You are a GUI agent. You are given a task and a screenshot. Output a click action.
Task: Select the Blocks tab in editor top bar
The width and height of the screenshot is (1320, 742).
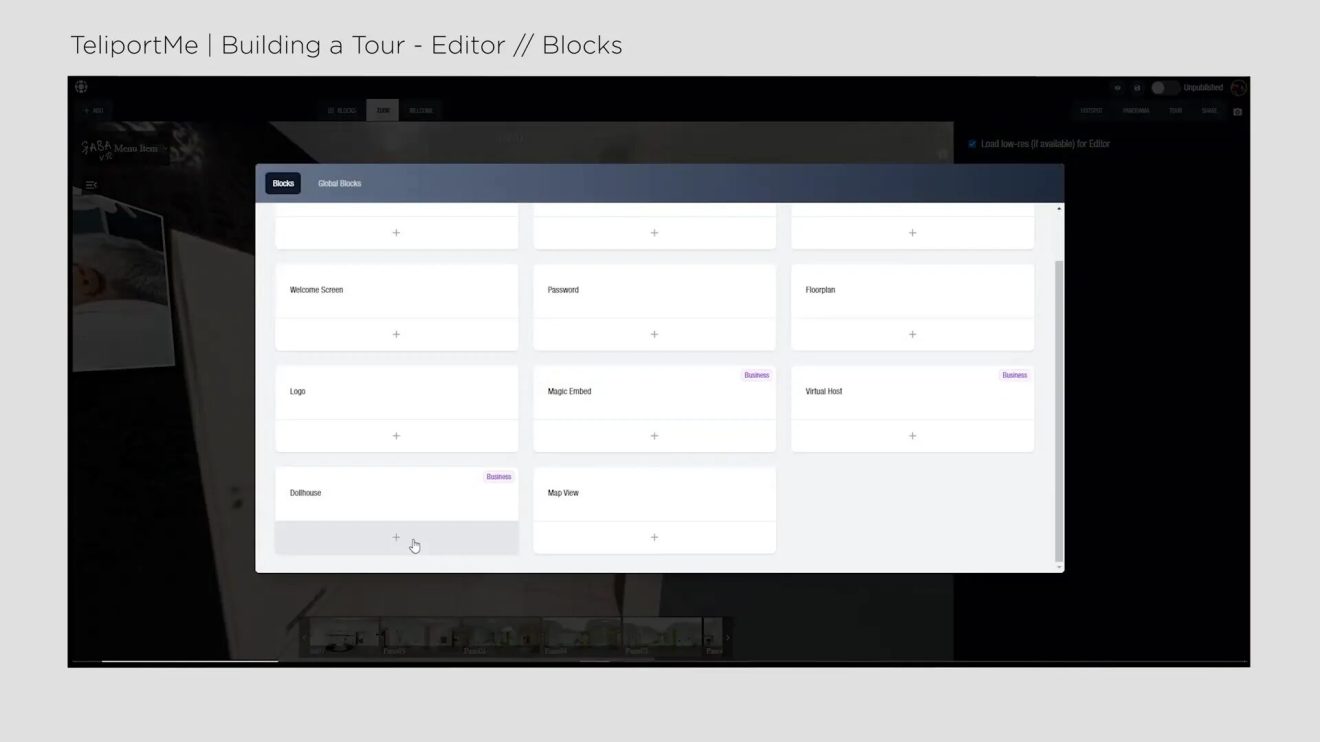342,111
